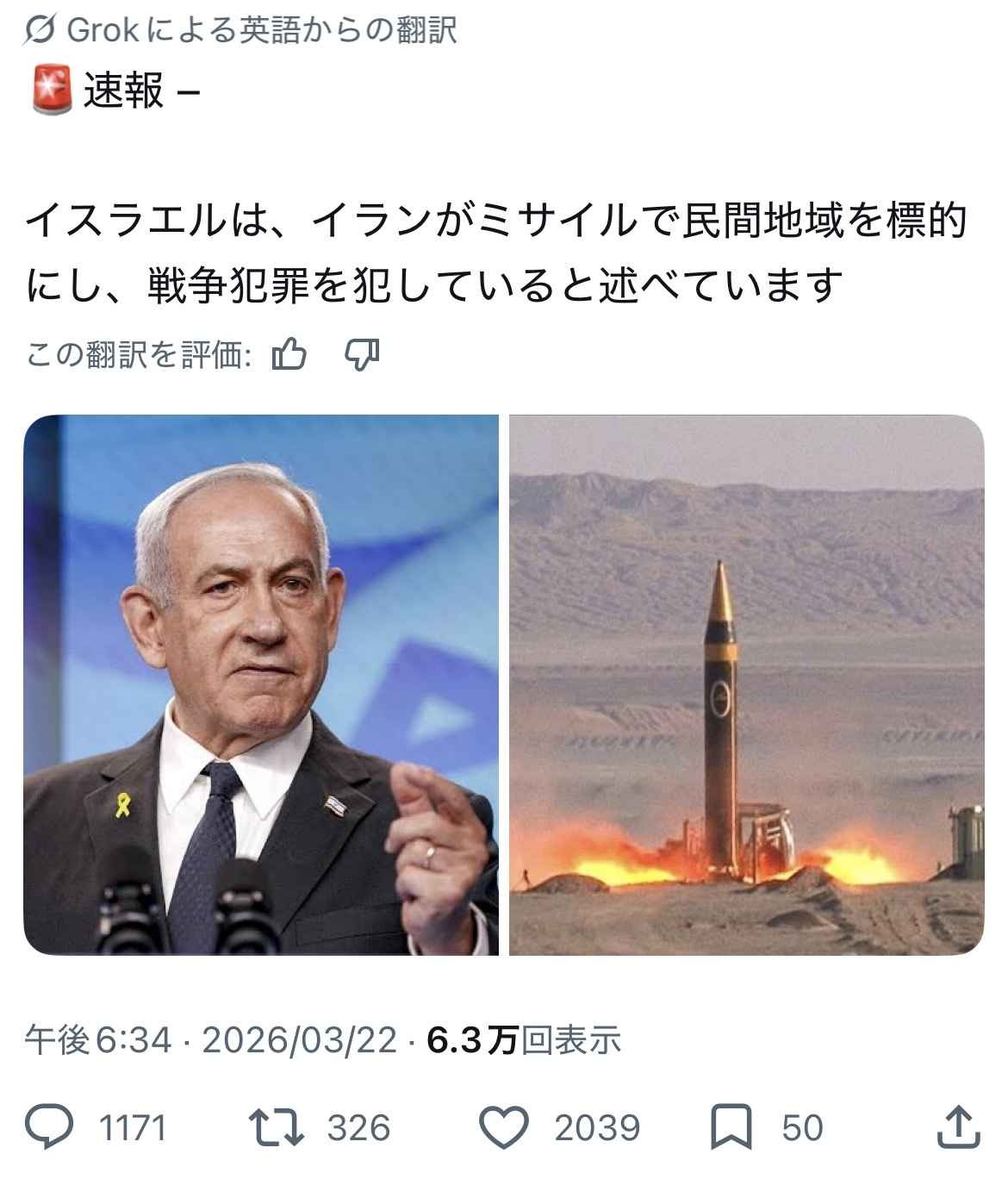Tap the 2039 likes count
Screen dimensions: 1008x1179
click(597, 1127)
